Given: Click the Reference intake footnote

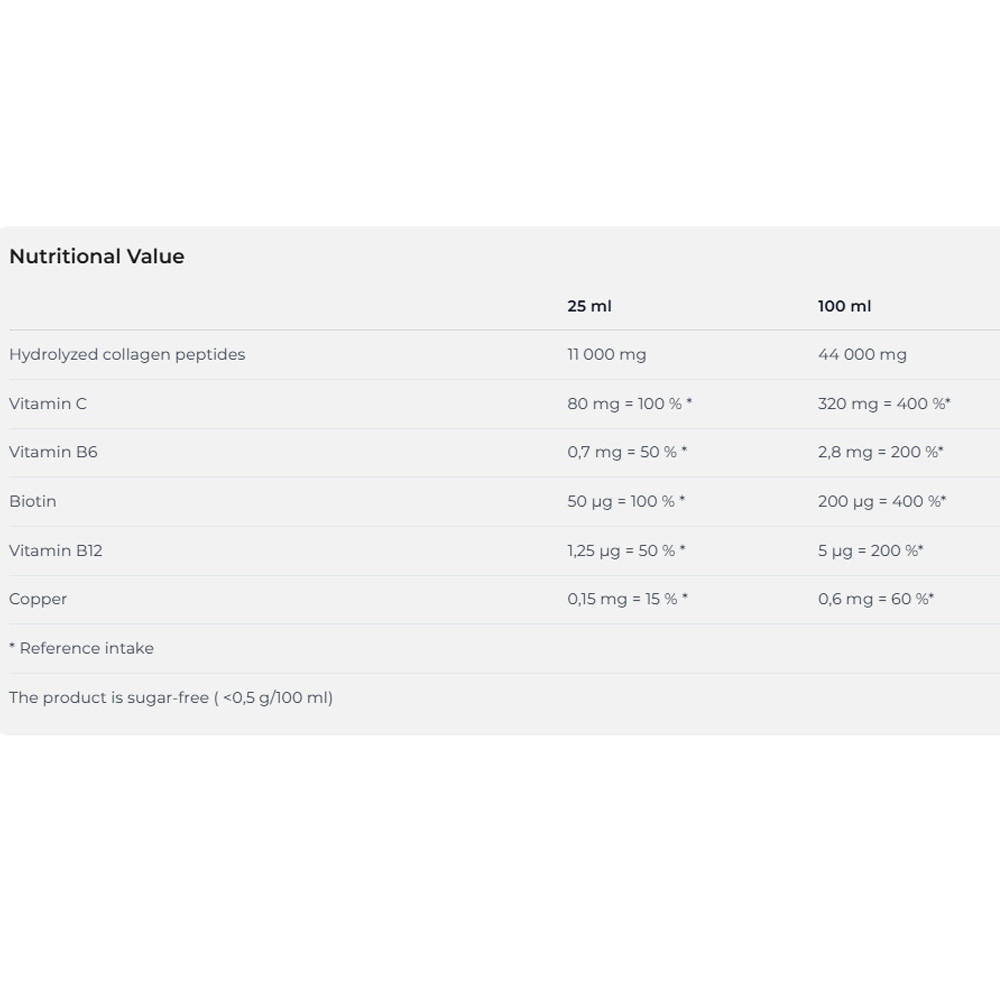Looking at the screenshot, I should pyautogui.click(x=82, y=648).
